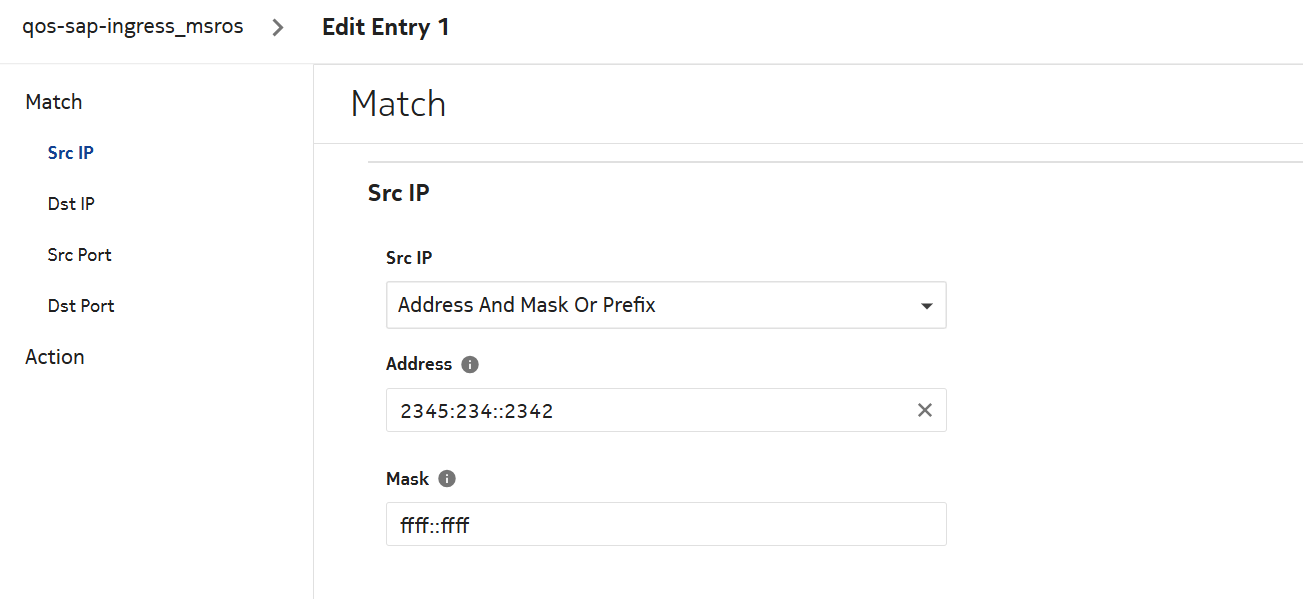Go back to qos-sap-ingress_msros breadcrumb
1303x599 pixels.
point(133,27)
